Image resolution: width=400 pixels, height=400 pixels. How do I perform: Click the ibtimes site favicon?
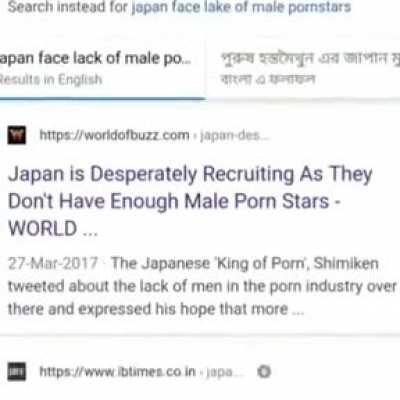point(17,371)
